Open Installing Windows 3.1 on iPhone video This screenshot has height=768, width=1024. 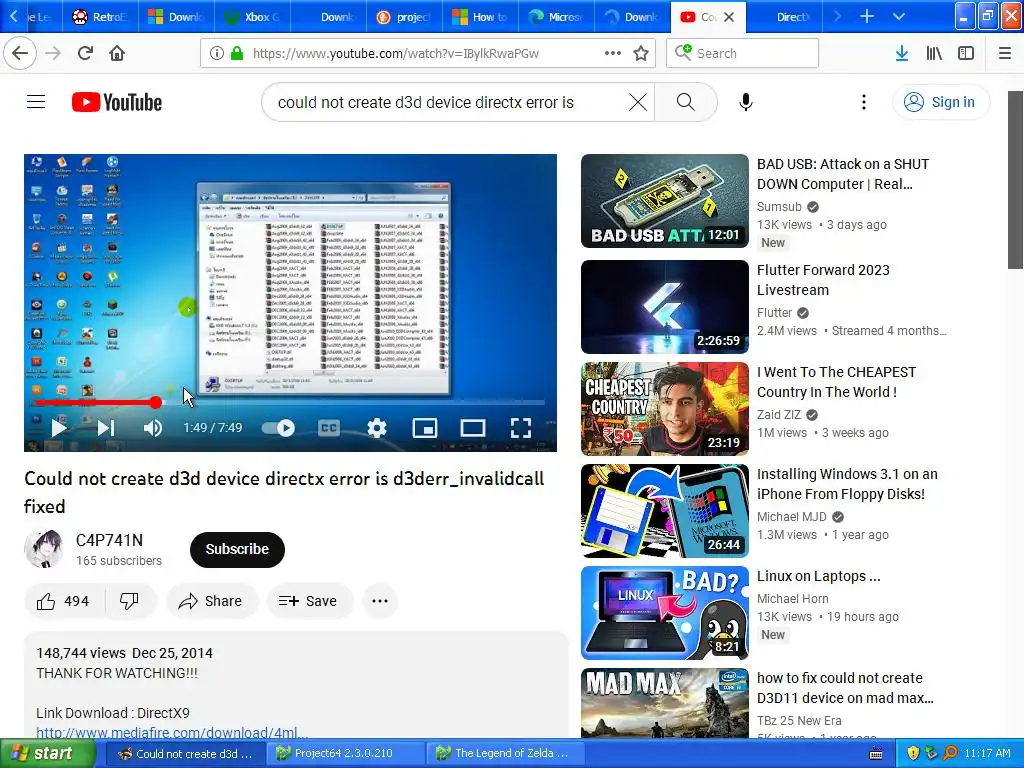coord(847,484)
